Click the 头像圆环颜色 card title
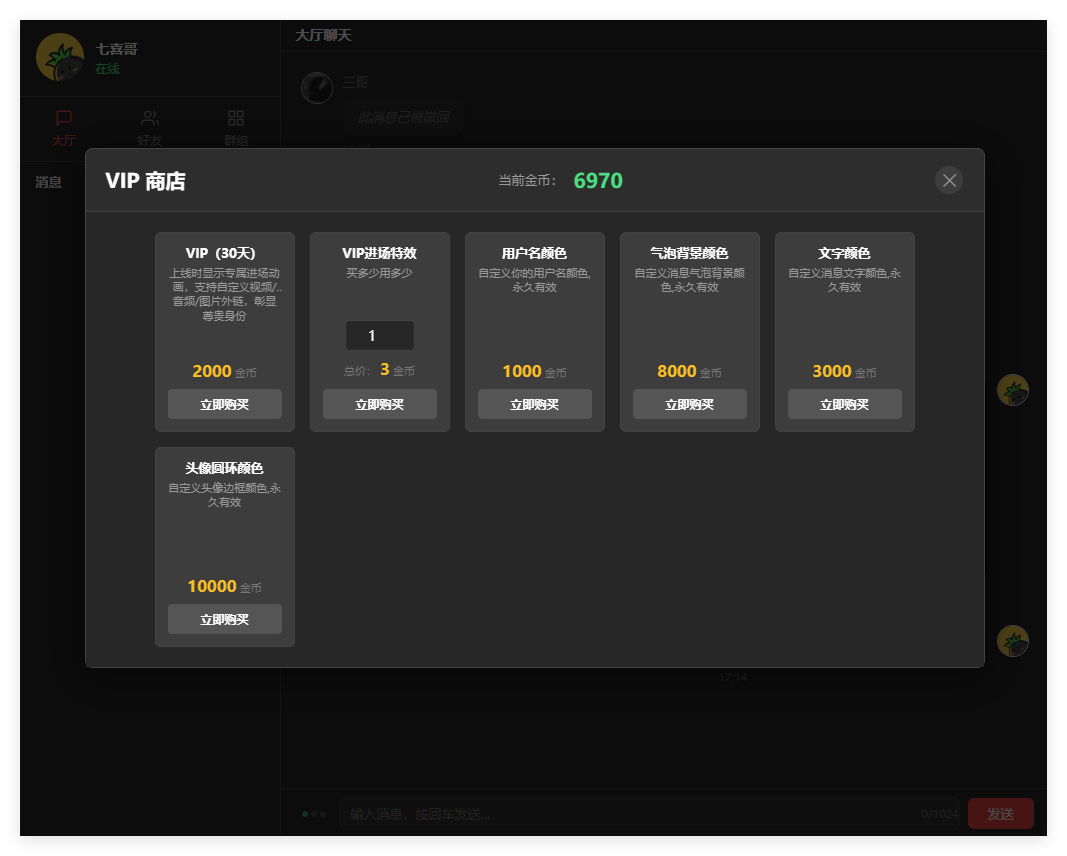This screenshot has height=856, width=1067. click(x=224, y=468)
